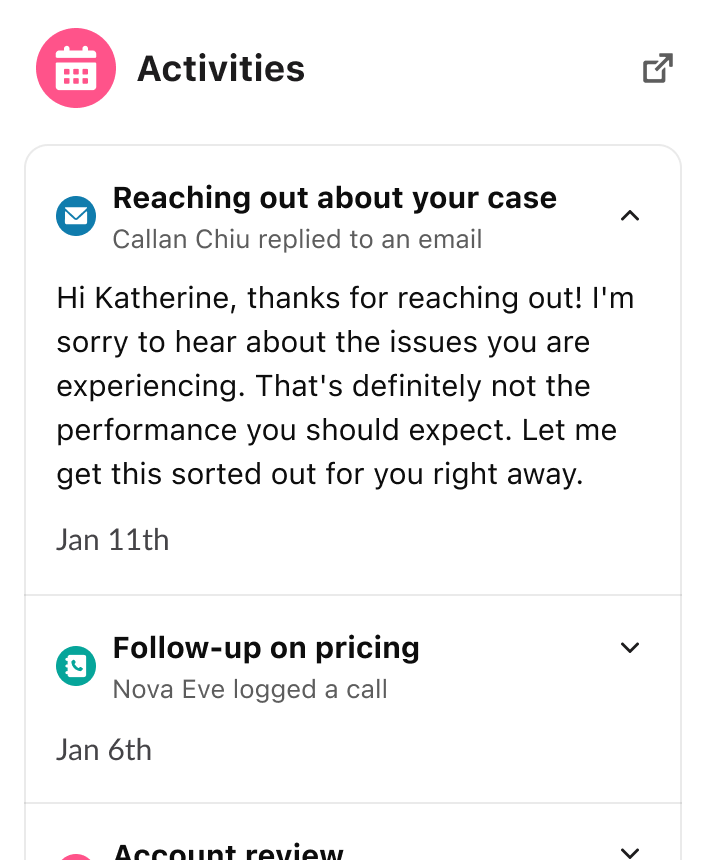Select the Account review heading
This screenshot has width=706, height=860.
point(228,853)
